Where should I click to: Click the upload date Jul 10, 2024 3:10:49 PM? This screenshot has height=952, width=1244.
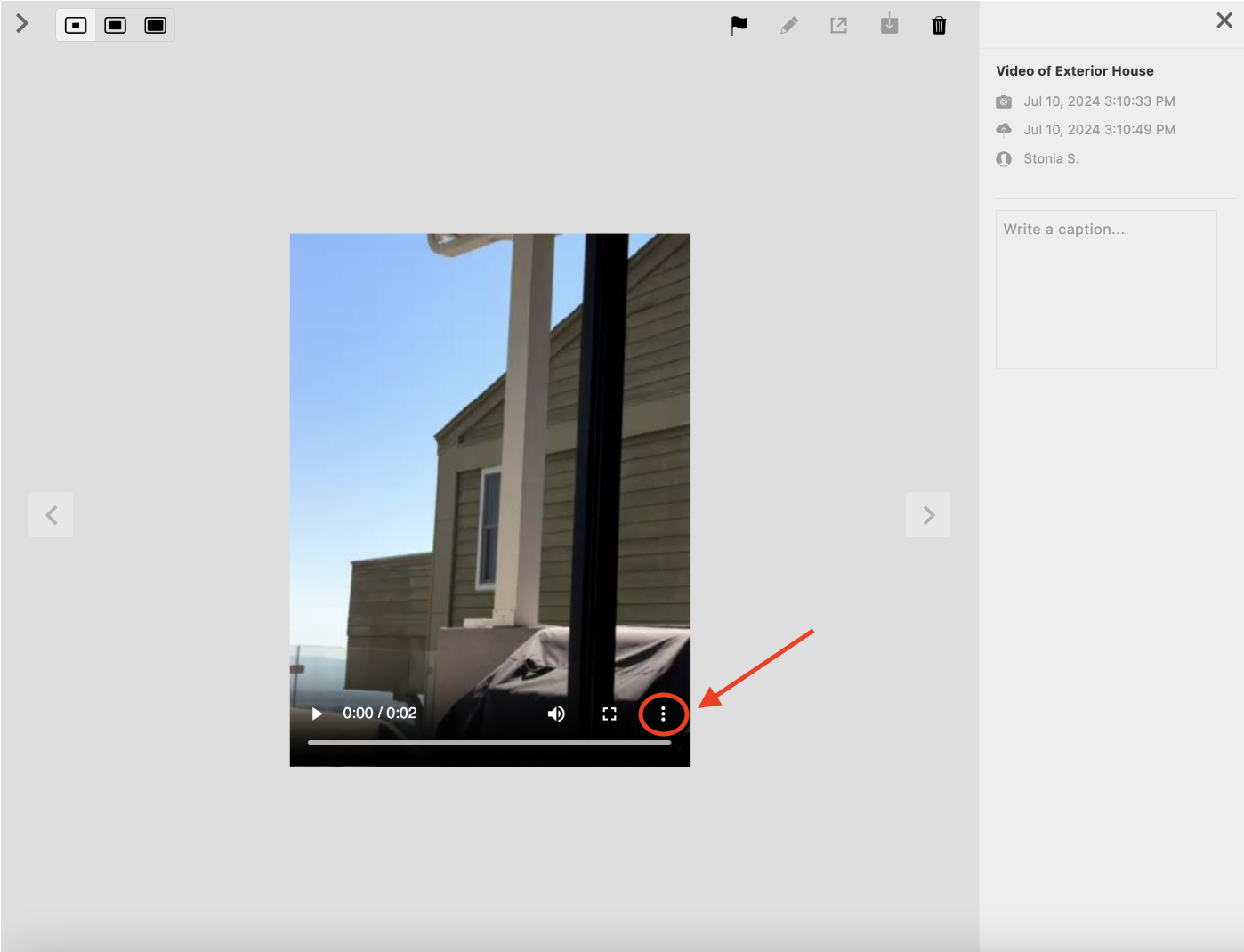[x=1099, y=130]
